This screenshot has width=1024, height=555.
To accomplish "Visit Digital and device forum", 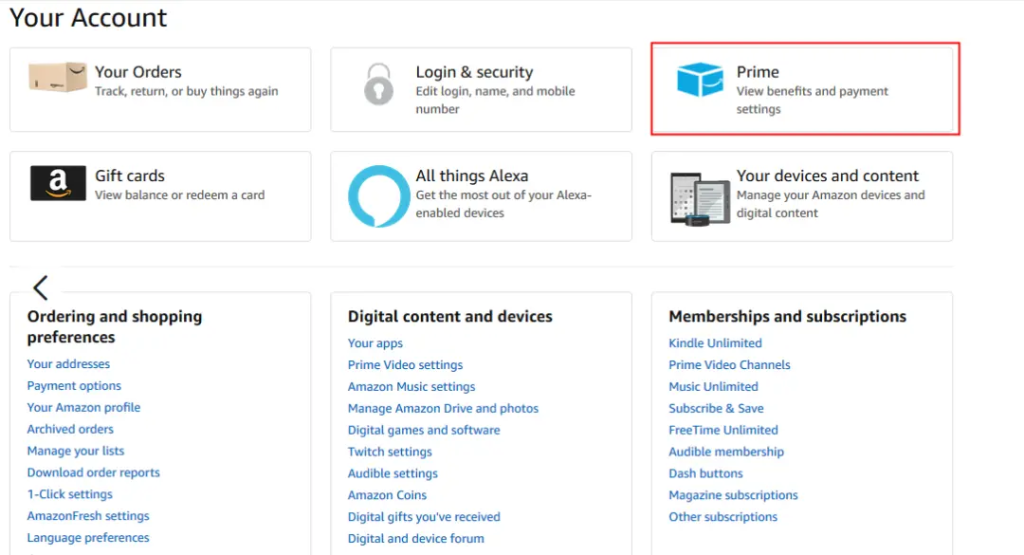I will click(416, 539).
